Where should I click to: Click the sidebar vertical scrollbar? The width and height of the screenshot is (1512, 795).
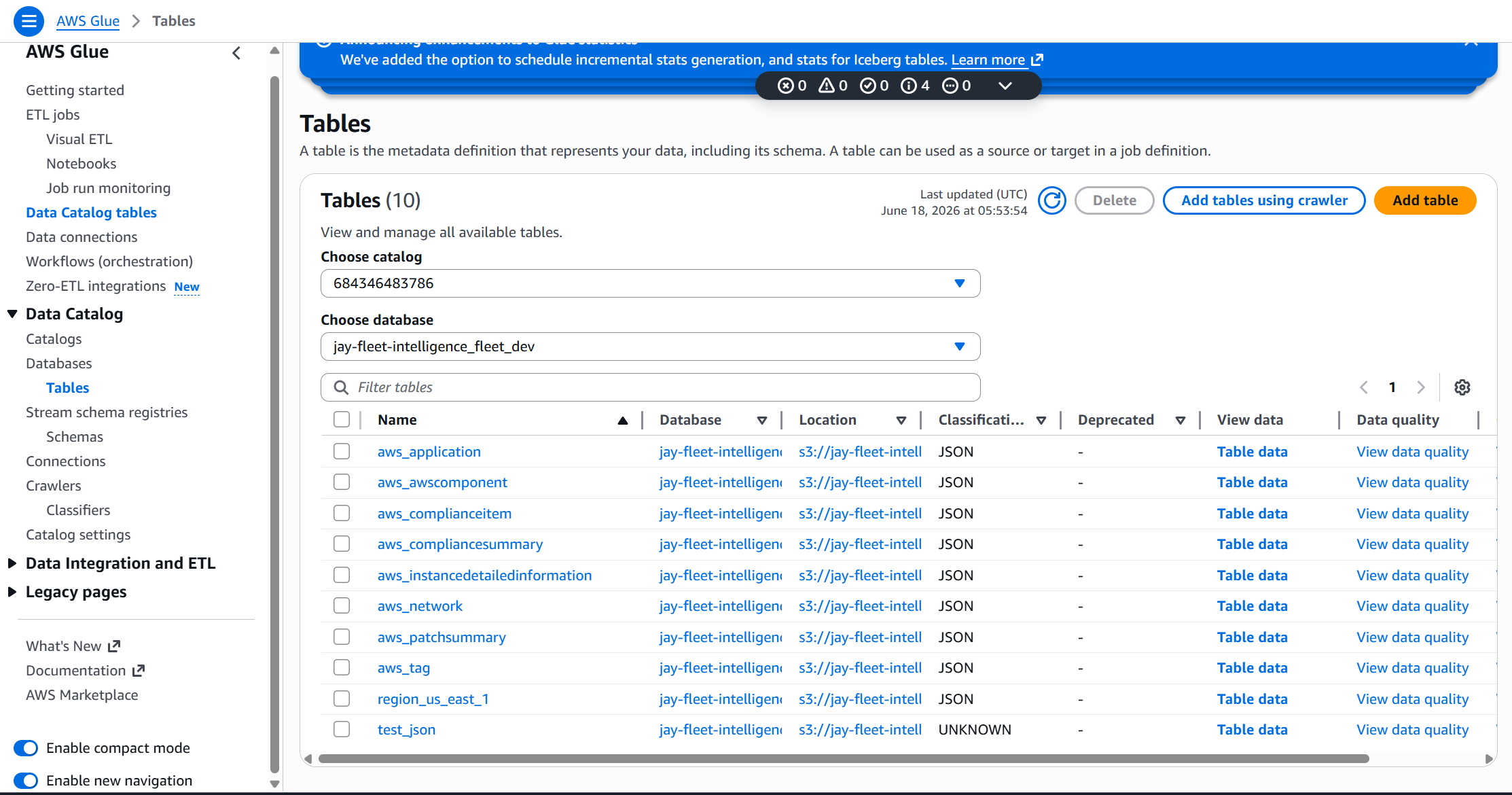pos(274,425)
